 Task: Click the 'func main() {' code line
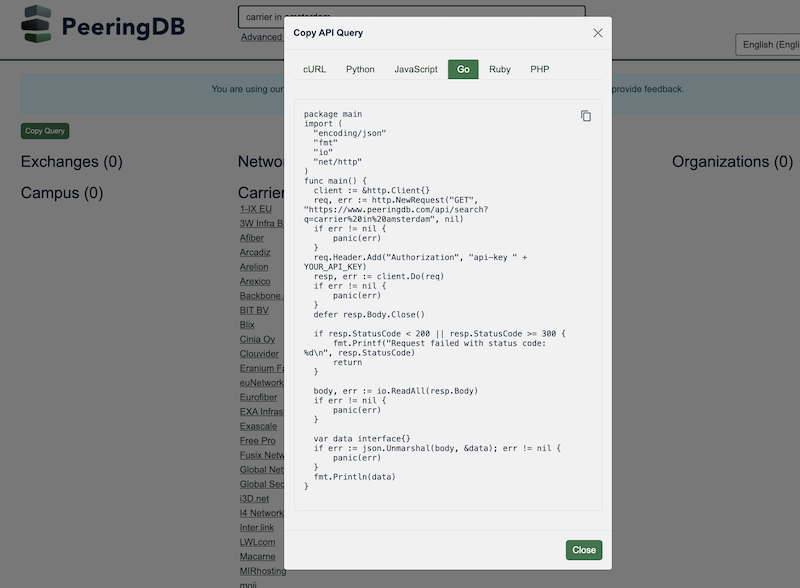tap(335, 181)
